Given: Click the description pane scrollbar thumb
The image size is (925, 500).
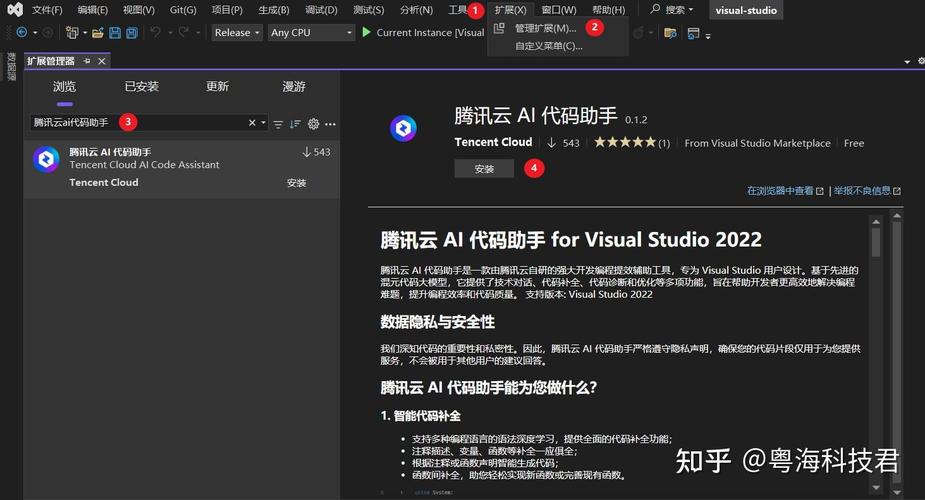Looking at the screenshot, I should tap(876, 242).
